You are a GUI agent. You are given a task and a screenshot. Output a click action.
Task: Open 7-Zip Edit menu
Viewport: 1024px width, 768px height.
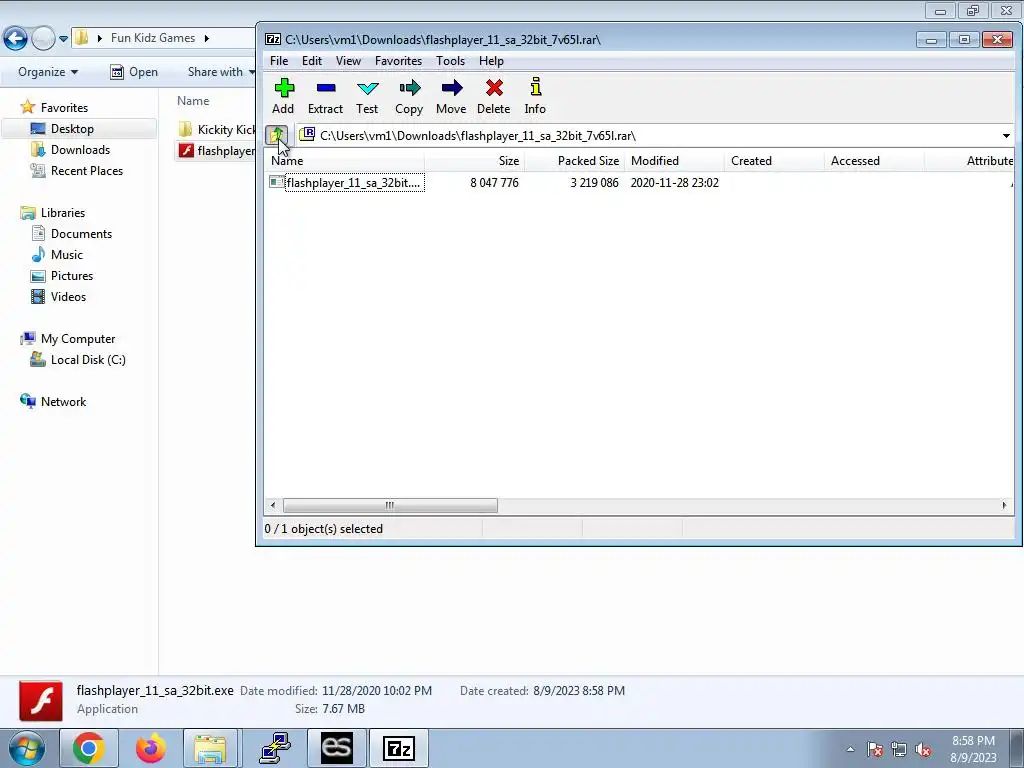pos(312,61)
